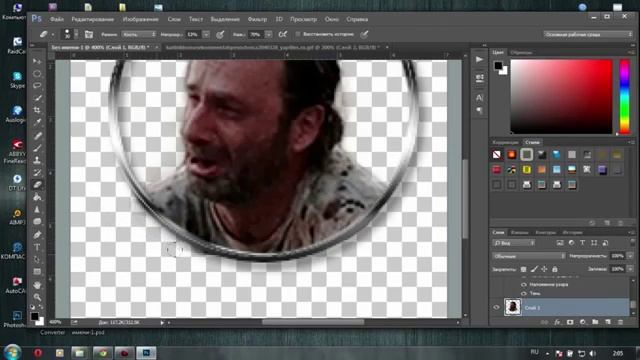This screenshot has width=640, height=360.
Task: Toggle visibility of Слой 1 layer
Action: pos(497,307)
